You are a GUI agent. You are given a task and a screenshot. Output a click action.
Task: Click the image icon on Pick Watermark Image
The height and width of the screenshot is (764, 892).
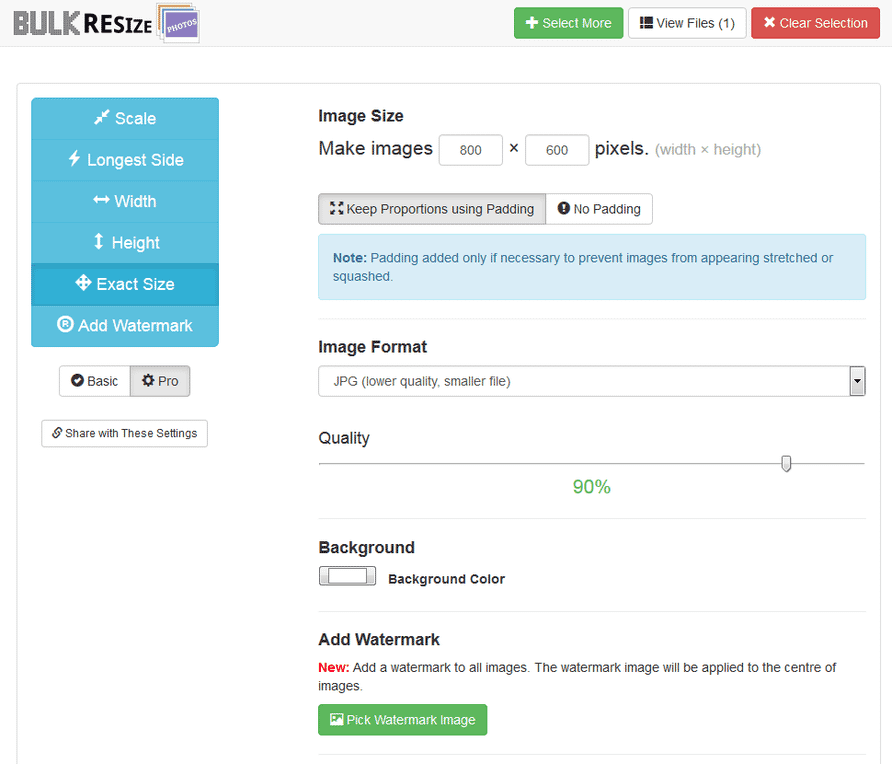336,720
